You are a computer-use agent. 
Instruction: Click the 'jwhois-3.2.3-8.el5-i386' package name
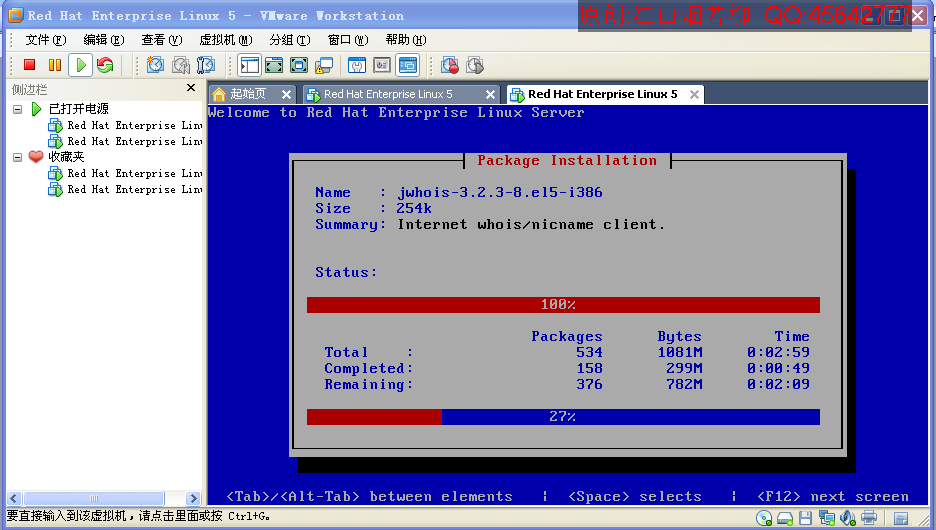(500, 192)
